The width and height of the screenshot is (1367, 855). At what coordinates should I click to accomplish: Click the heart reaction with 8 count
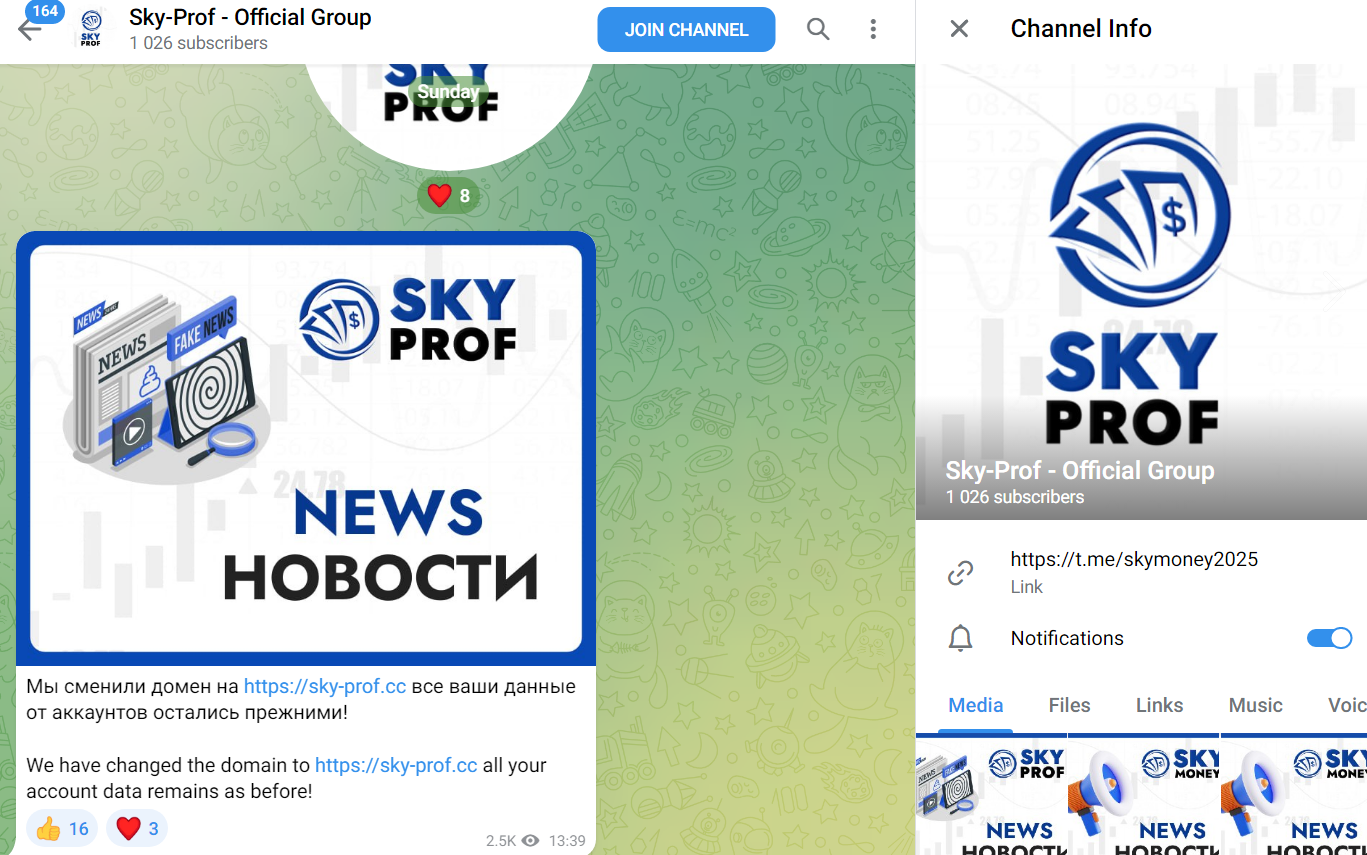pos(448,195)
